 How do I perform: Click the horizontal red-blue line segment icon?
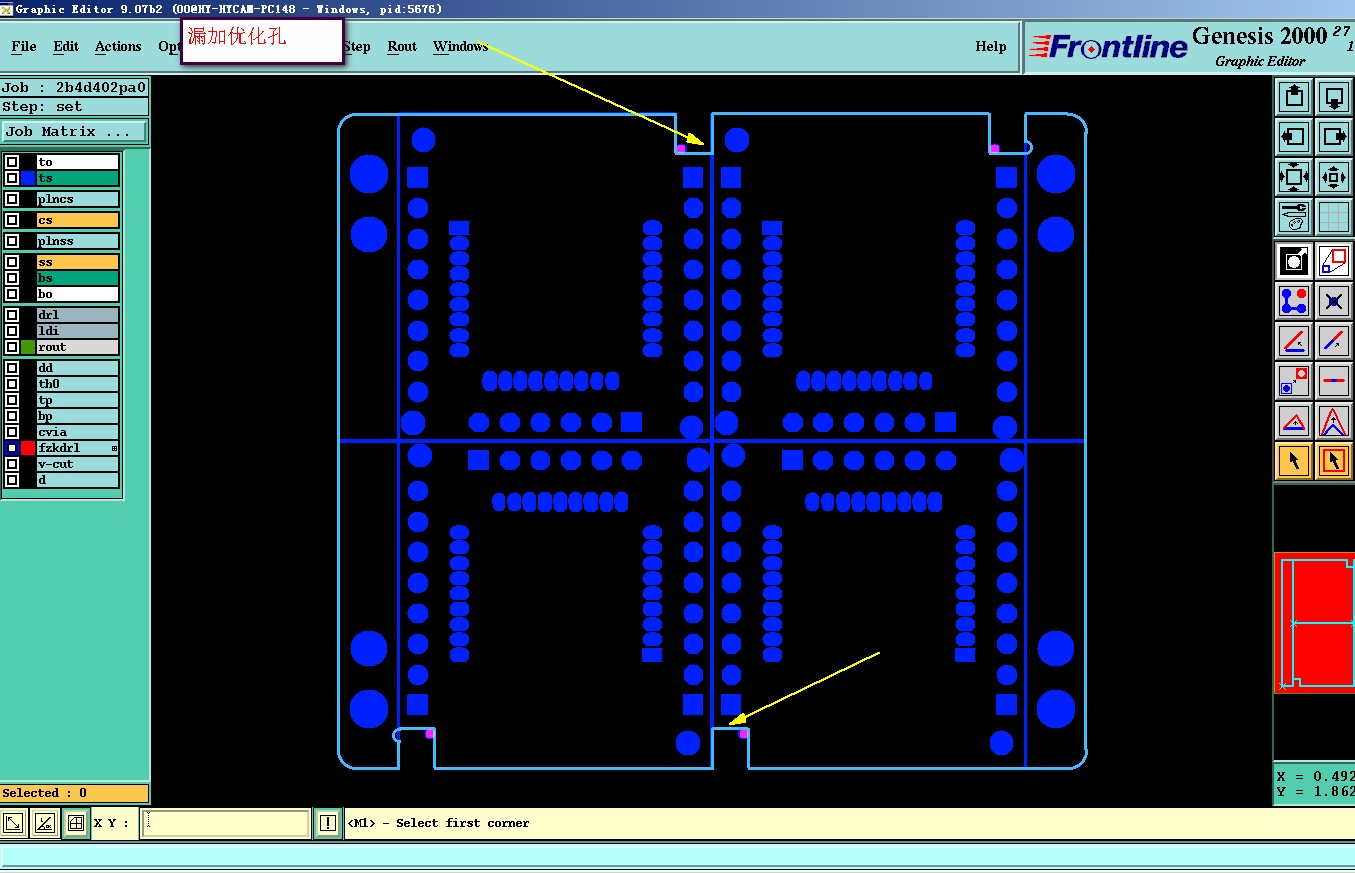1334,381
